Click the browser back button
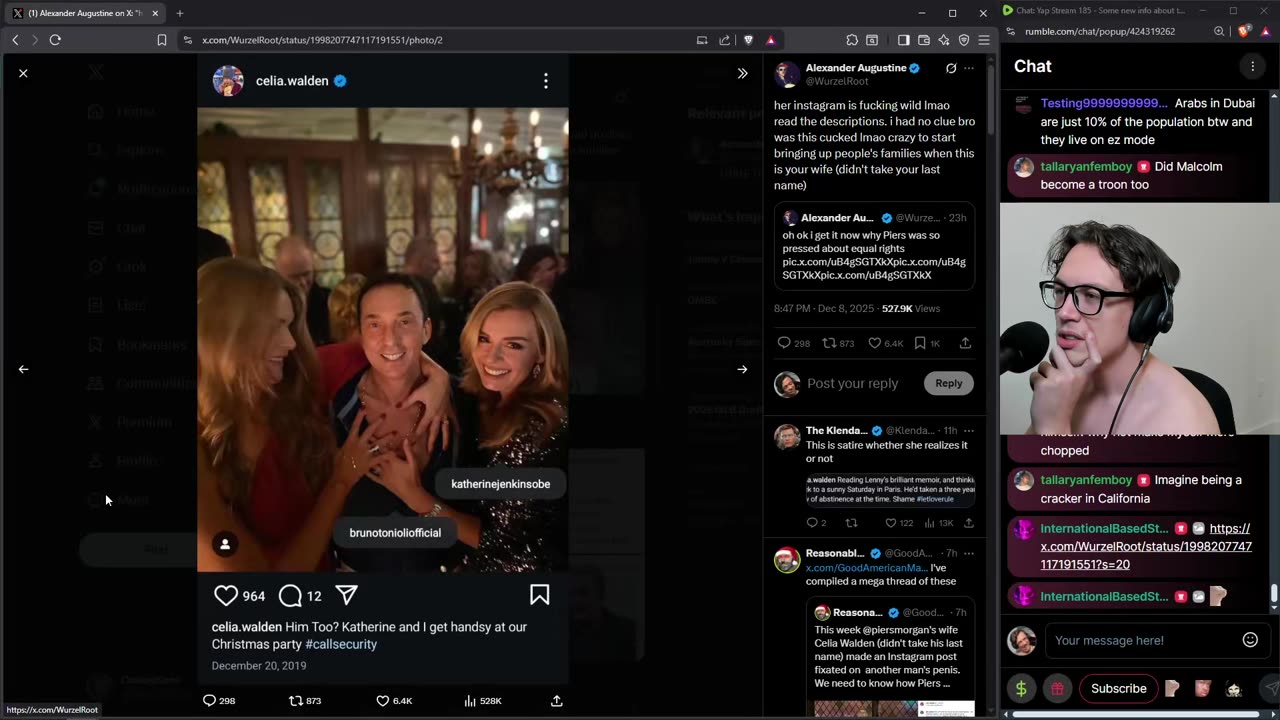 pos(15,40)
